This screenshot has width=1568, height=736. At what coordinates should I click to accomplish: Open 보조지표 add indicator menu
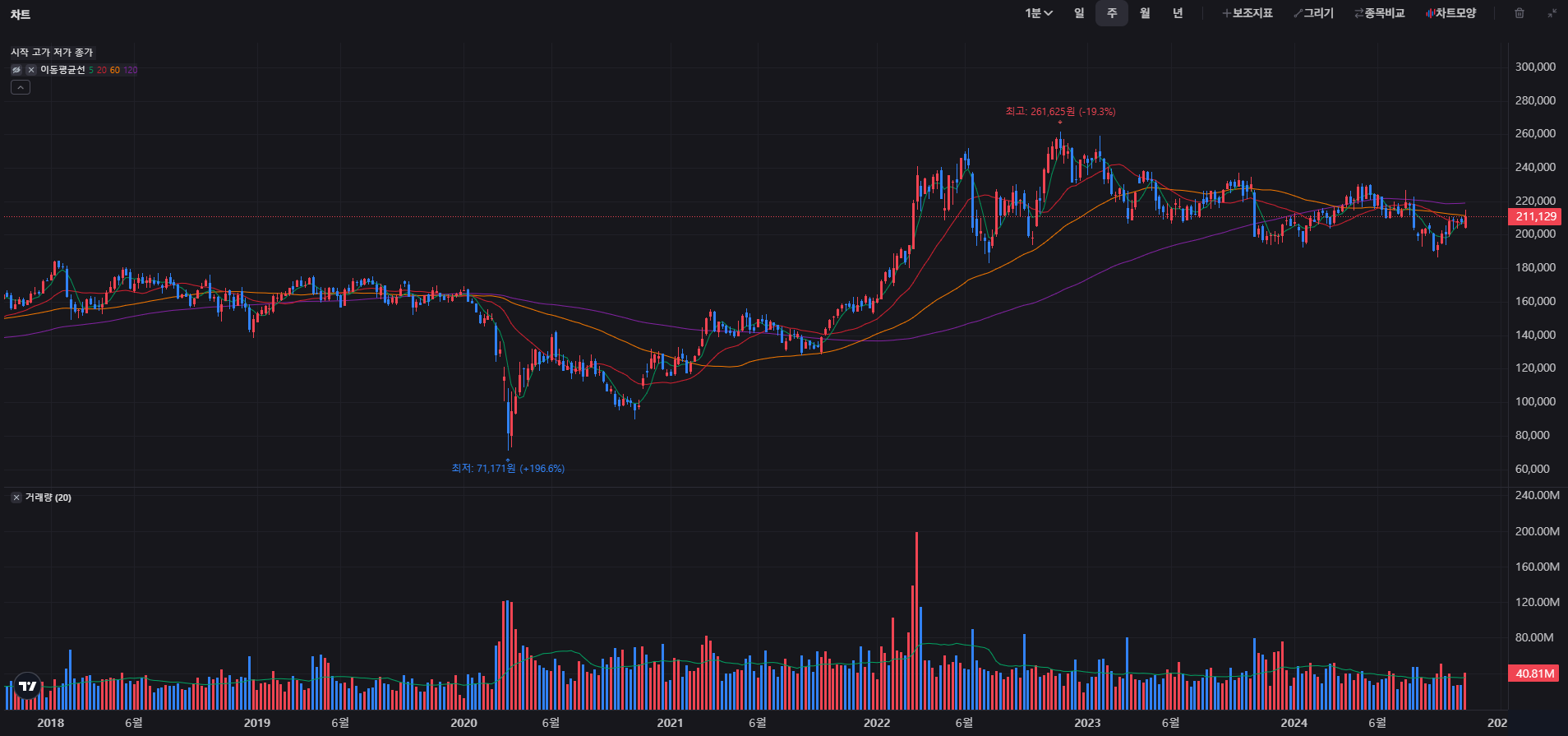point(1247,13)
